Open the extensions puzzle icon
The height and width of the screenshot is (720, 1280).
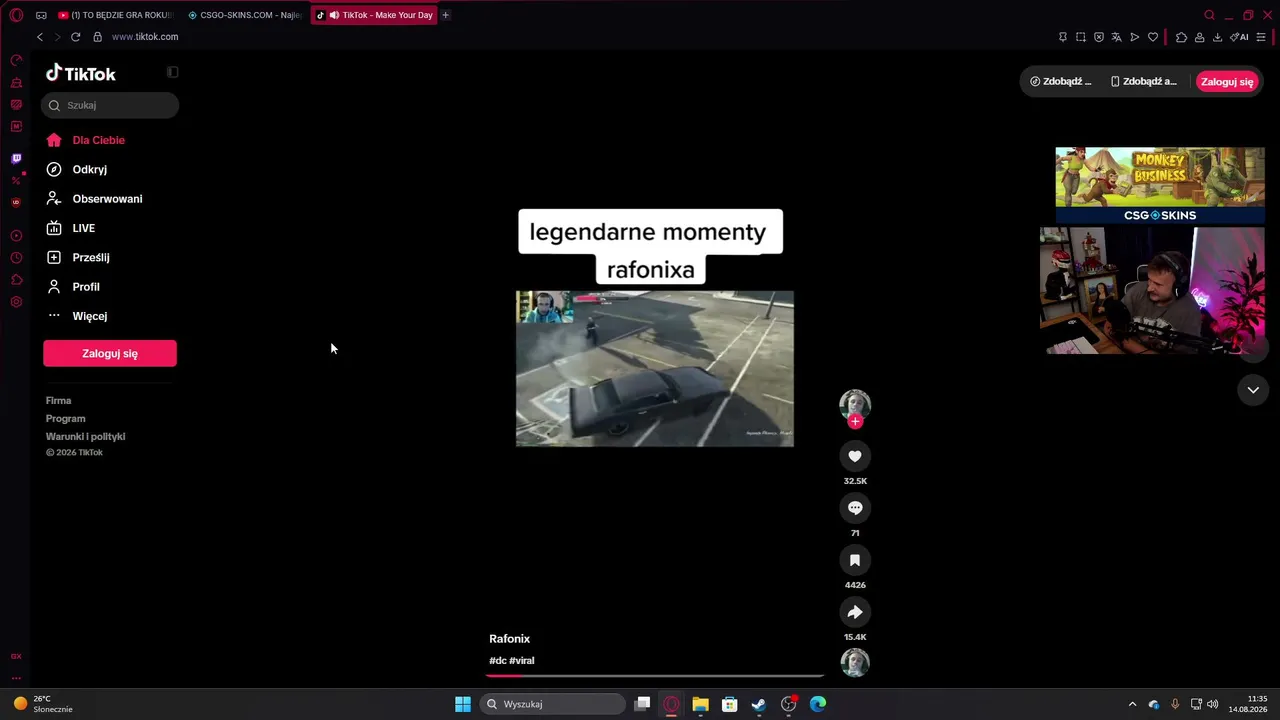pos(1181,37)
